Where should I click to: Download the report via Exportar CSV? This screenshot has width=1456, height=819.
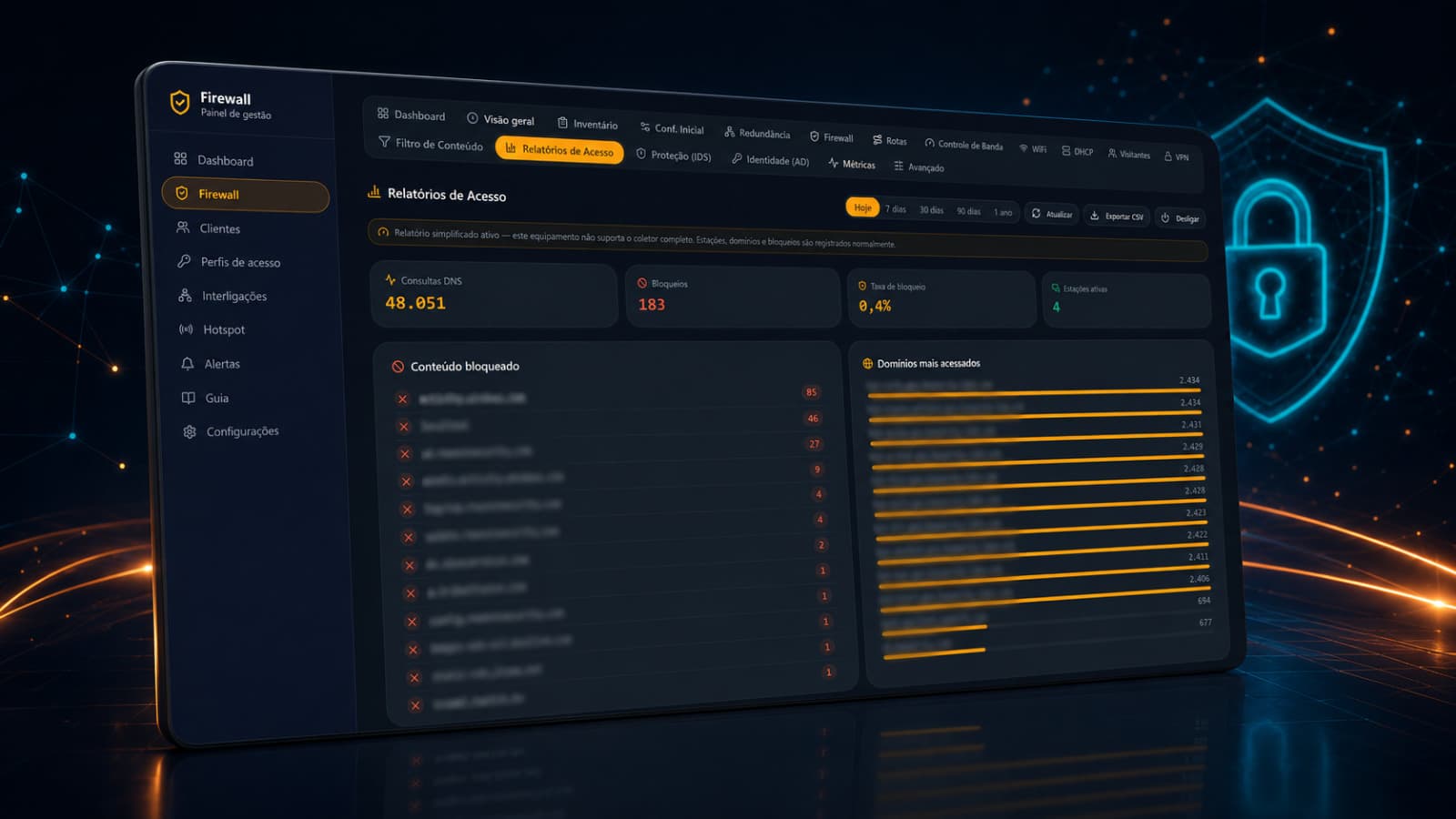[x=1117, y=217]
